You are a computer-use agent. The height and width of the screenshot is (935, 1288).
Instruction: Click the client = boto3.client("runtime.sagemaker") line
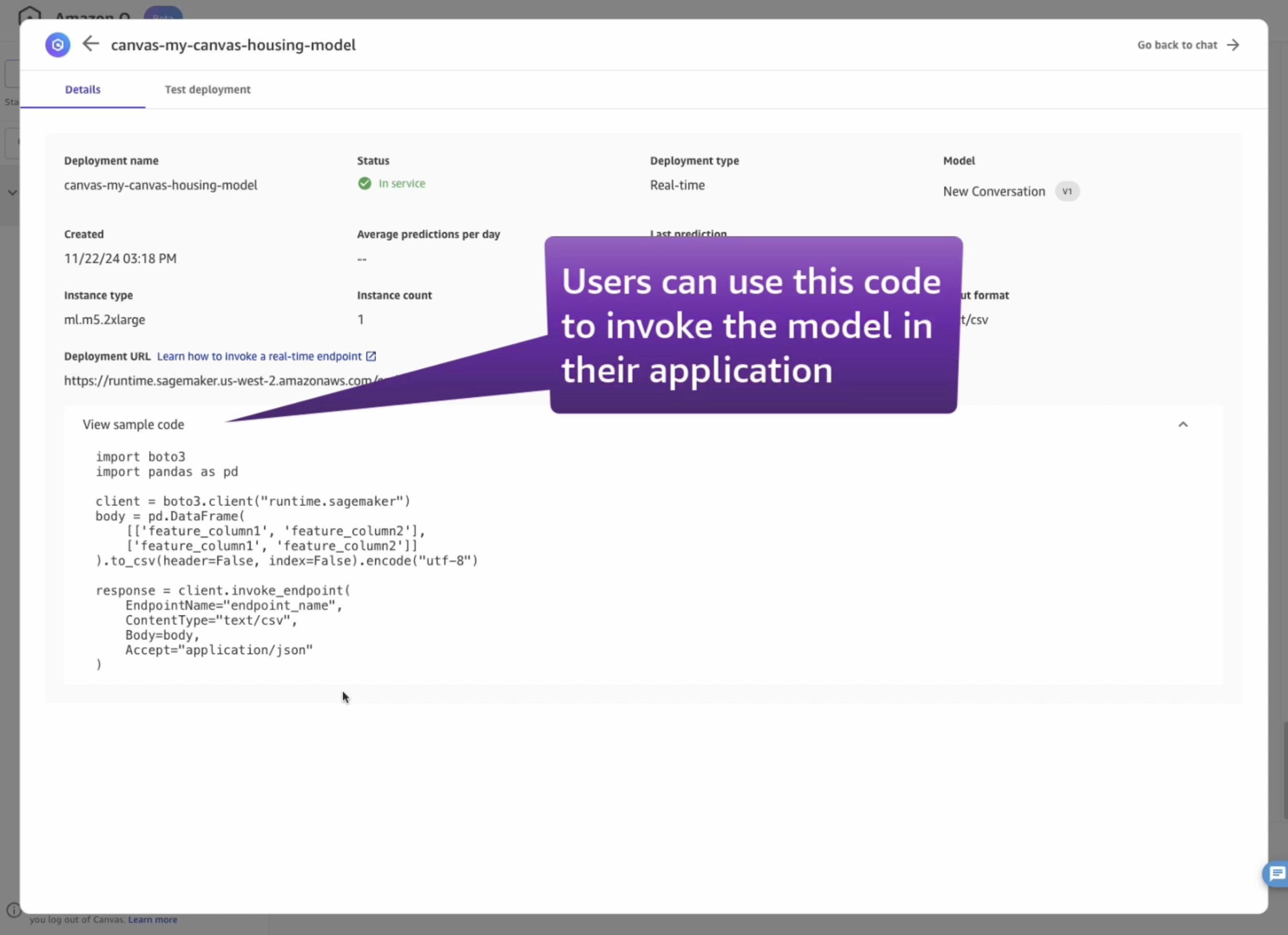point(253,501)
